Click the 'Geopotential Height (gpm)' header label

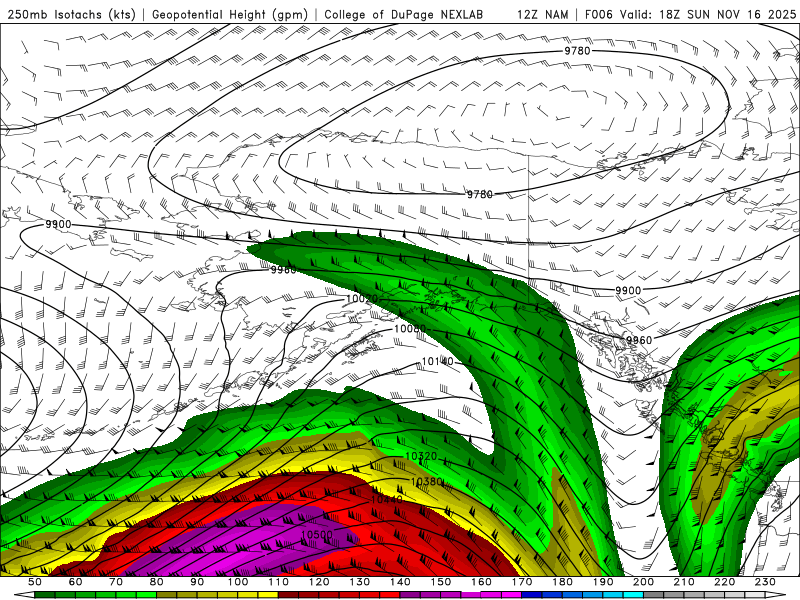tap(230, 15)
